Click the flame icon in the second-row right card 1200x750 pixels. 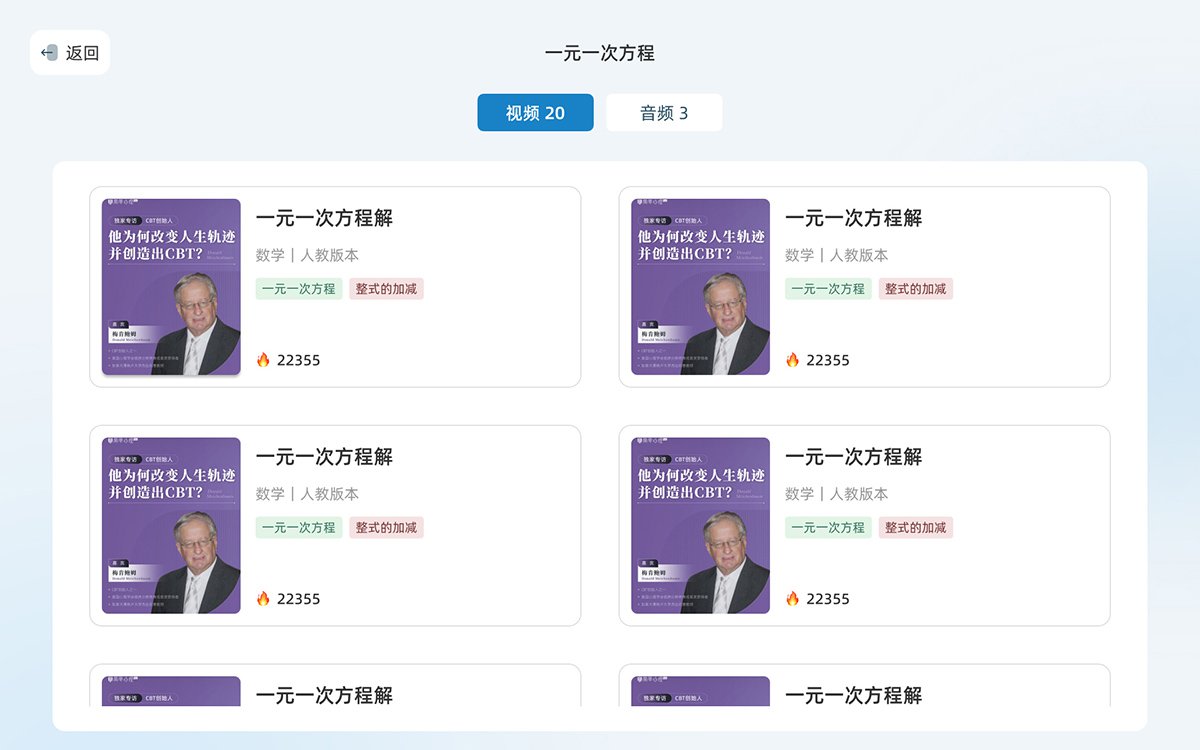tap(792, 598)
